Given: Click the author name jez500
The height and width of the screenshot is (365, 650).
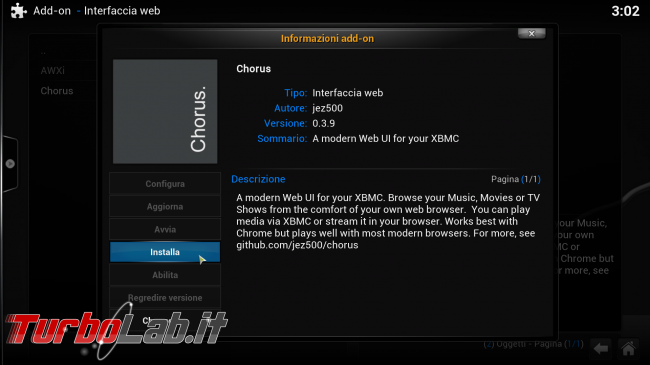Looking at the screenshot, I should point(327,108).
